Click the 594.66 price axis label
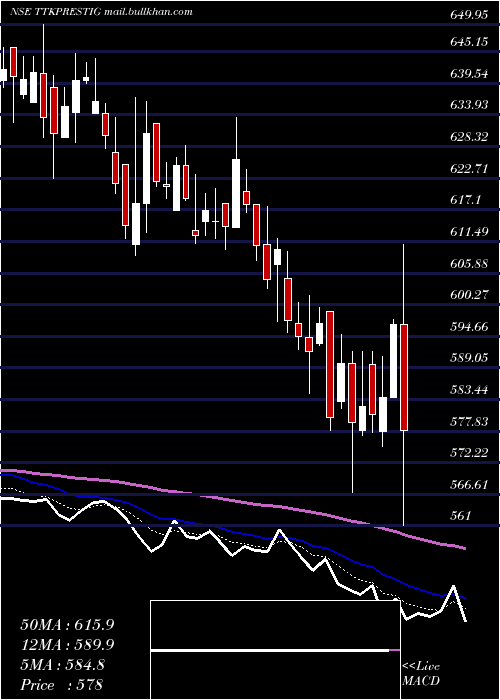Image resolution: width=500 pixels, height=700 pixels. click(469, 327)
